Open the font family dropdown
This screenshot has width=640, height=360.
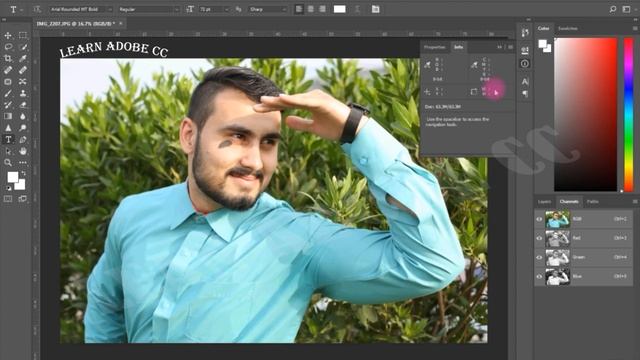click(82, 9)
